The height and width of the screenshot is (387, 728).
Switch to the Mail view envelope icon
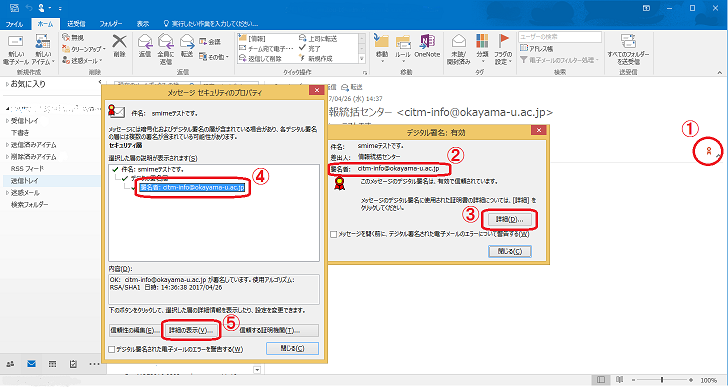31,364
